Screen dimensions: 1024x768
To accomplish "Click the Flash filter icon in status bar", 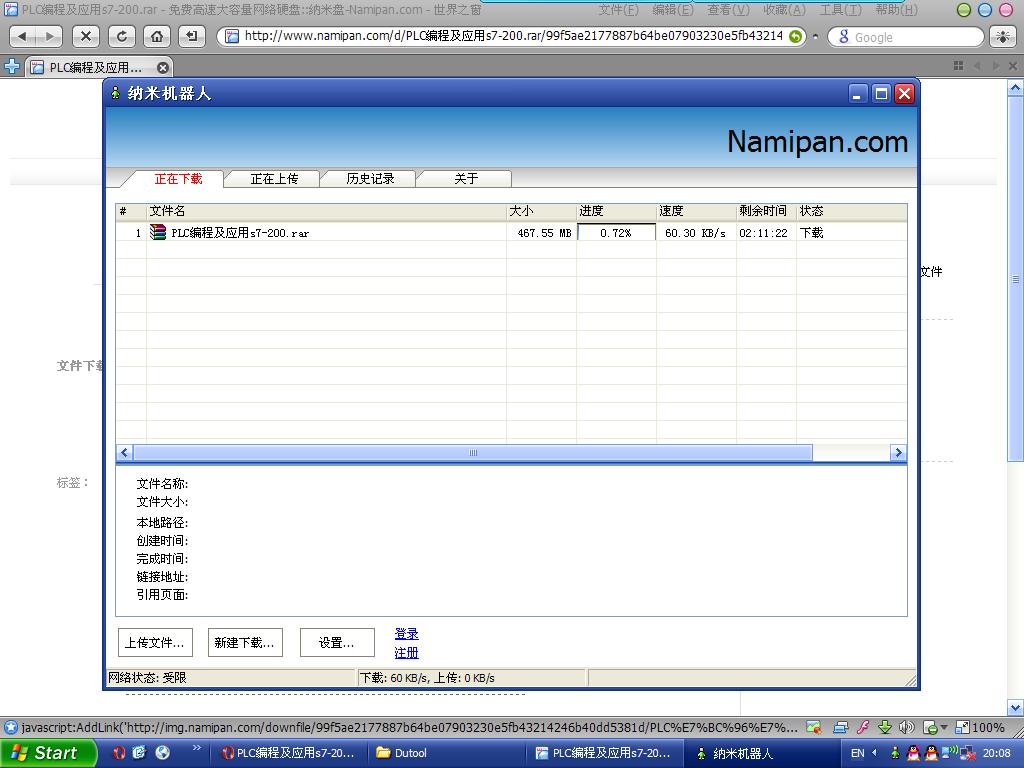I will tap(862, 727).
